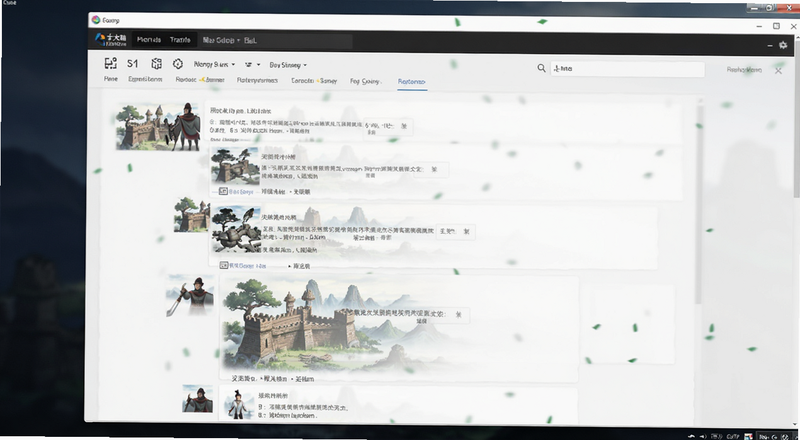Click the circular gear-shaped toolbar icon

pos(178,64)
